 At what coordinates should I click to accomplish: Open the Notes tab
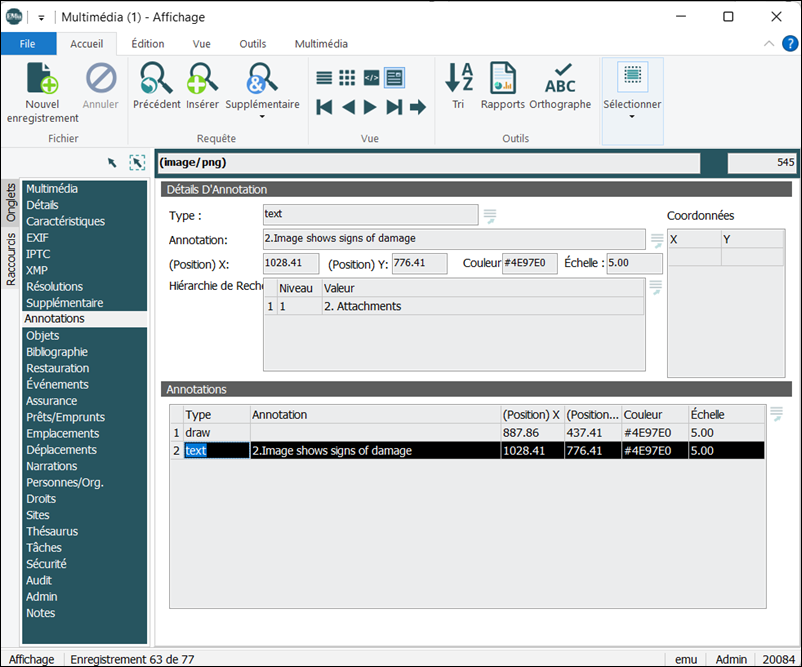click(84, 613)
